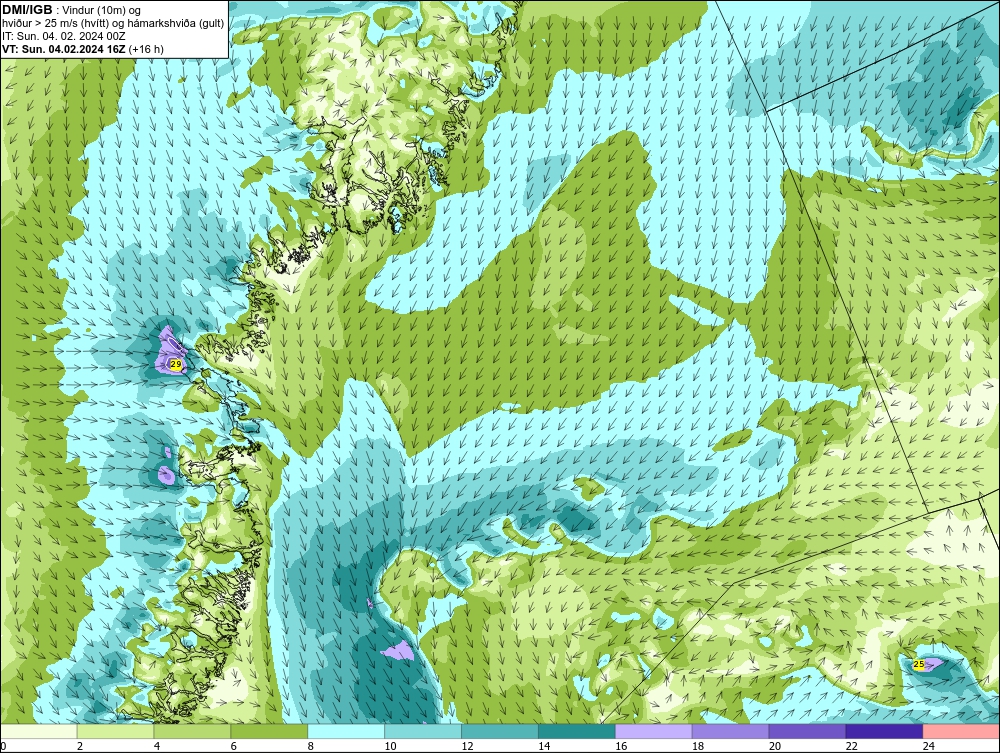Click the legend scale label '8'
Screen dimensions: 1000x753
(311, 746)
